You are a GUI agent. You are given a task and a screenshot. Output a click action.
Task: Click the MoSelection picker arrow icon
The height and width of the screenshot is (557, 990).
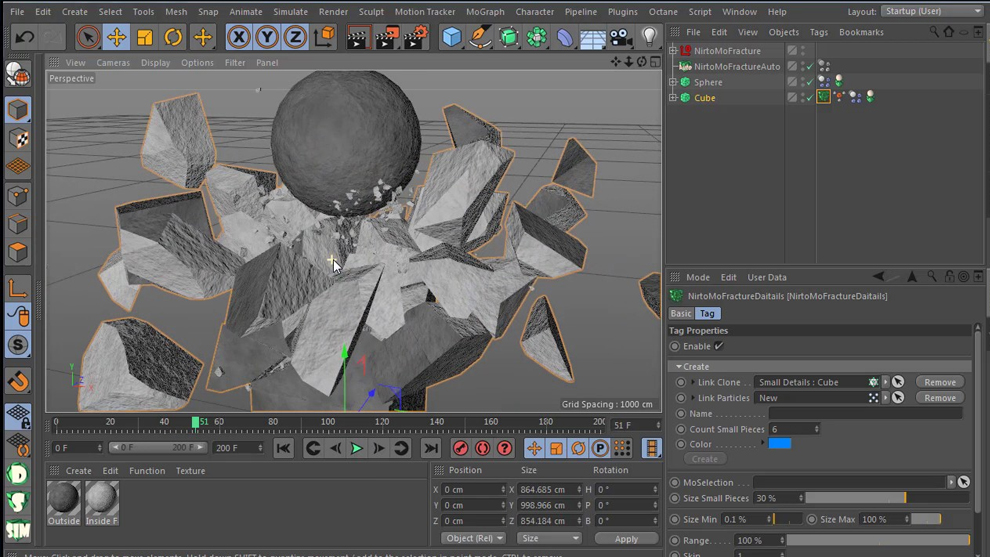[963, 482]
